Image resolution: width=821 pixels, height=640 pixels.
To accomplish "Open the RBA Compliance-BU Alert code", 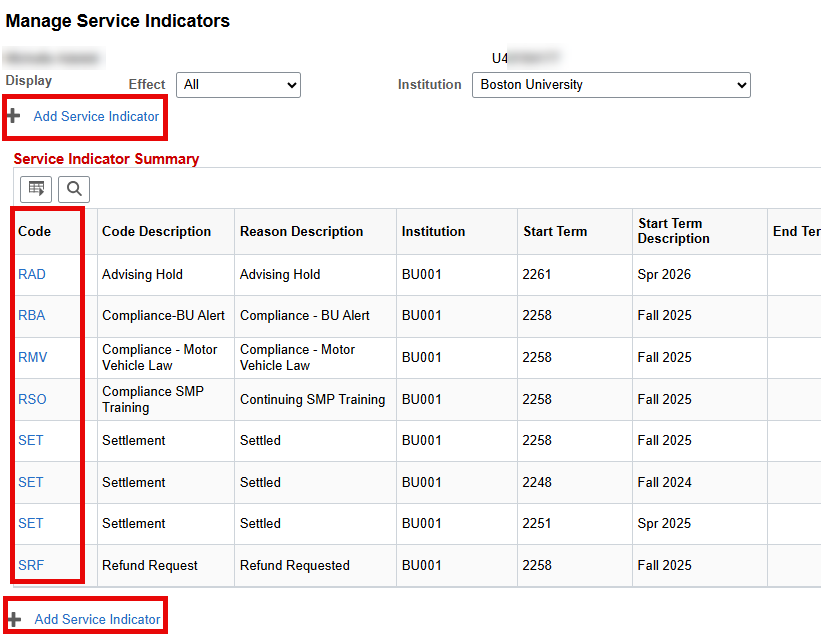I will 32,315.
